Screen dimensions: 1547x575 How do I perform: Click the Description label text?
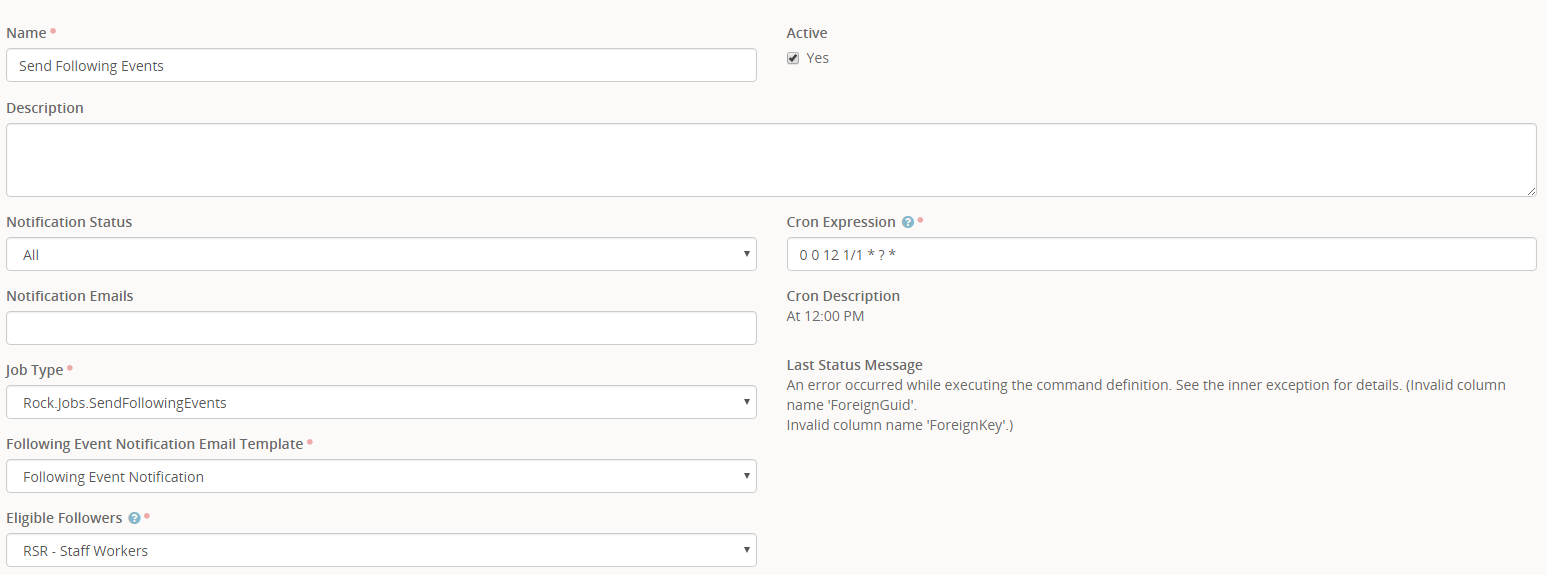(x=45, y=108)
